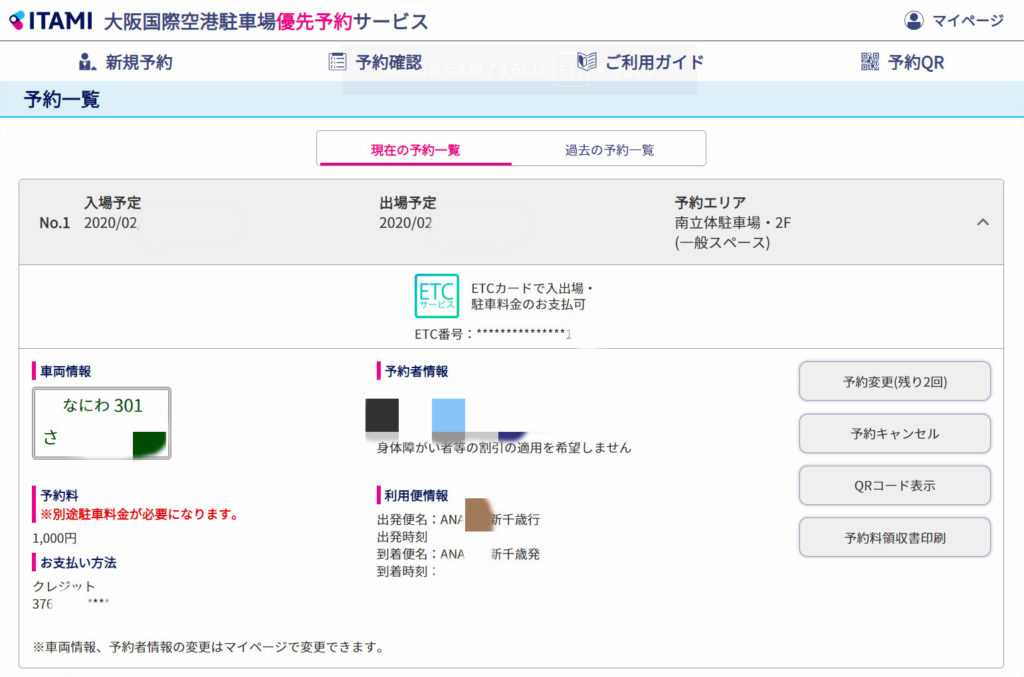The height and width of the screenshot is (677, 1024).
Task: Print receipt with 予約料領収書印刷 button
Action: pyautogui.click(x=894, y=537)
